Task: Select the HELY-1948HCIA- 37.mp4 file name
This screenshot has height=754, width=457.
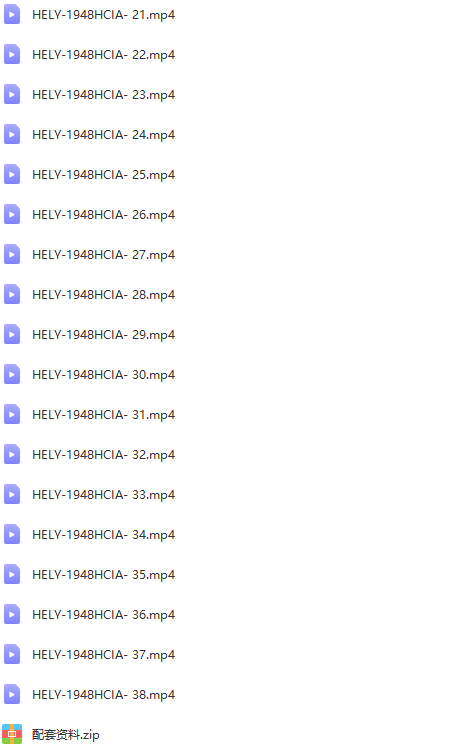Action: coord(103,654)
